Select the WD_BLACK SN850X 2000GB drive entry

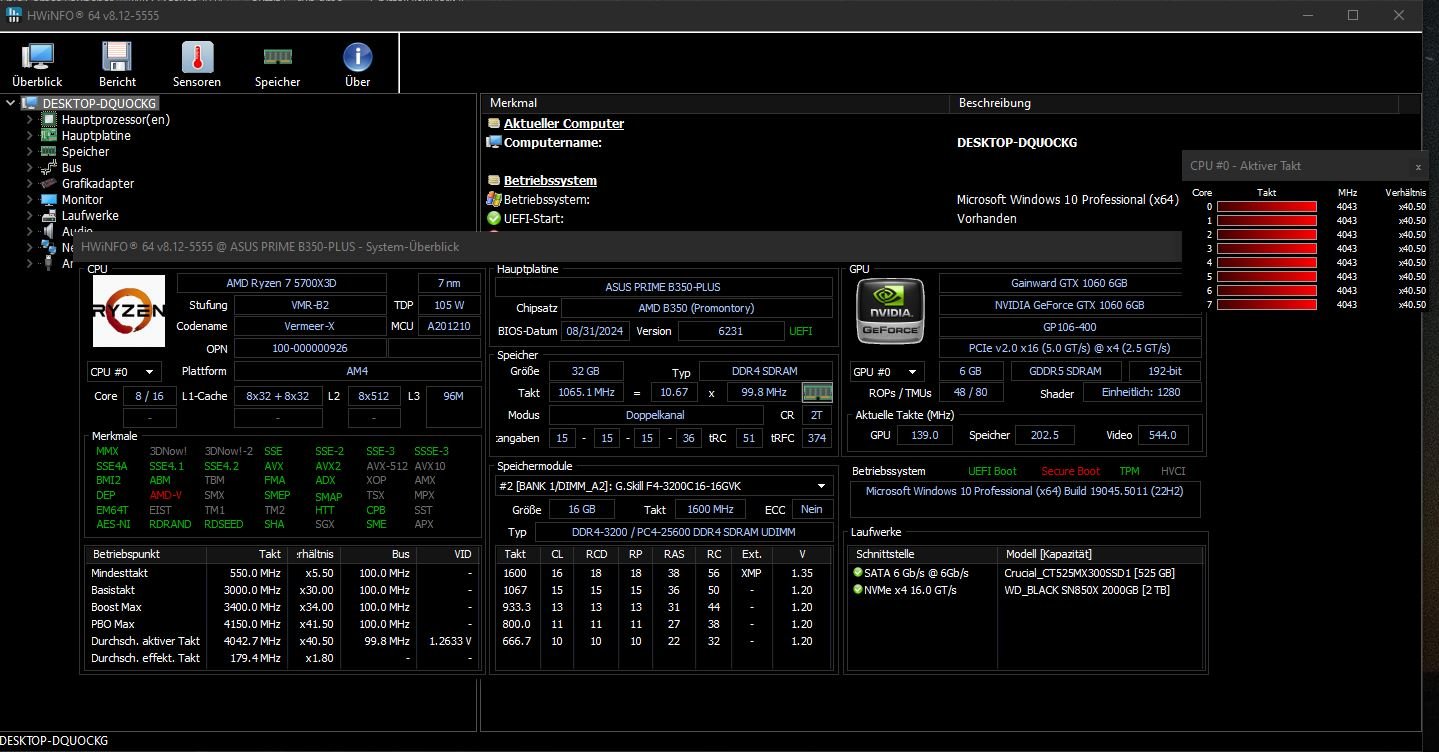coord(1087,590)
